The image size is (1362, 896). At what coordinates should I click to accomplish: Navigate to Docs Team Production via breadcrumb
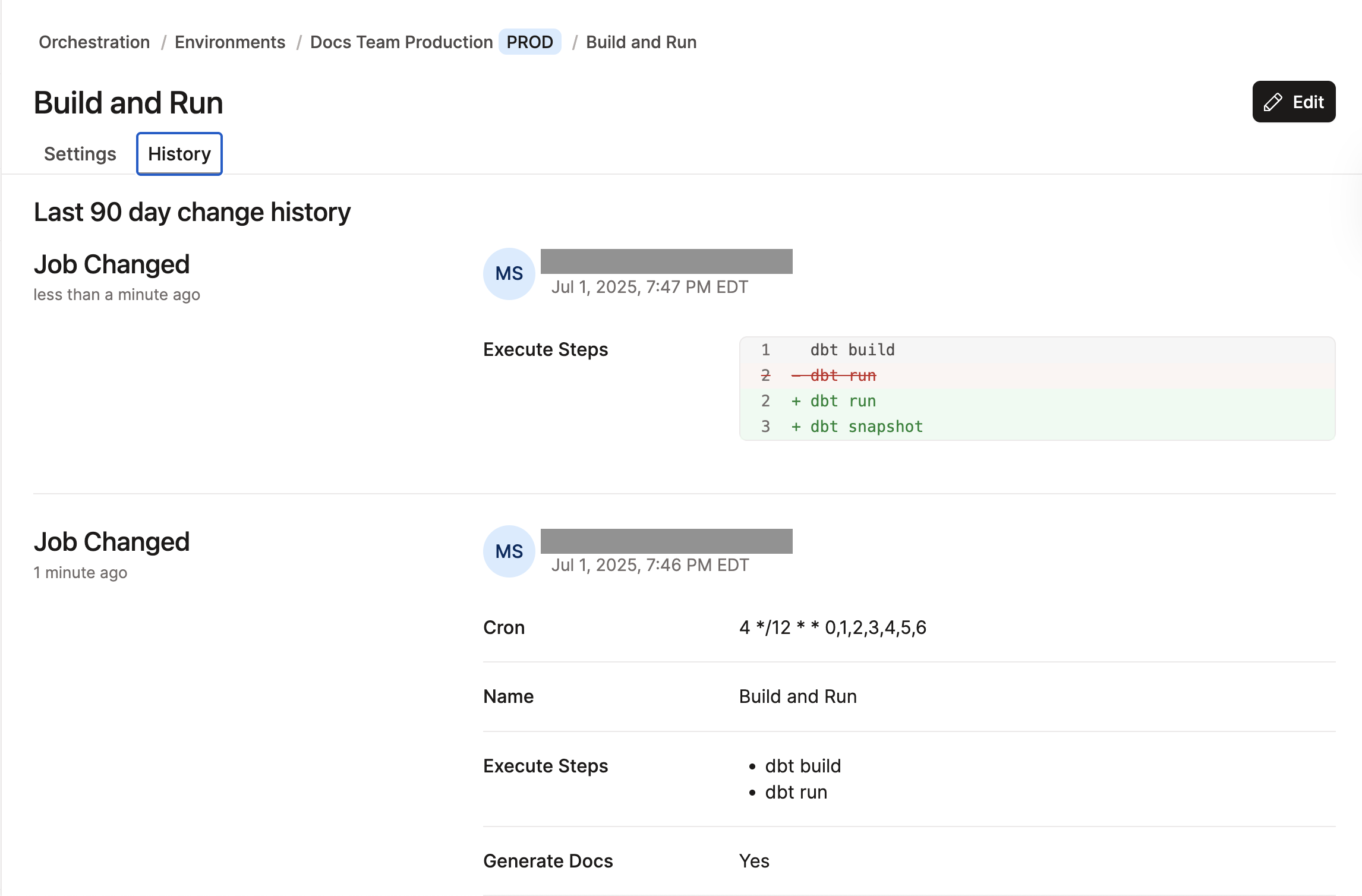tap(402, 42)
